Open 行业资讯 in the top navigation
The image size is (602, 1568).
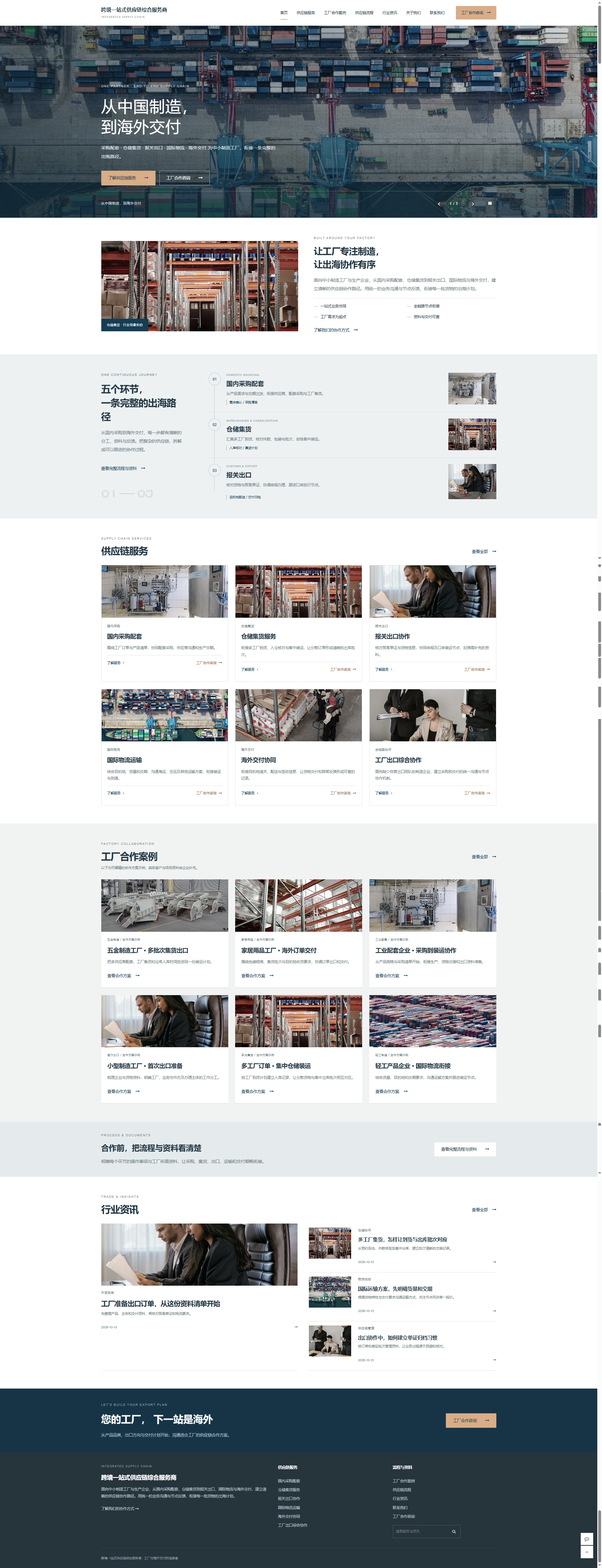click(389, 13)
